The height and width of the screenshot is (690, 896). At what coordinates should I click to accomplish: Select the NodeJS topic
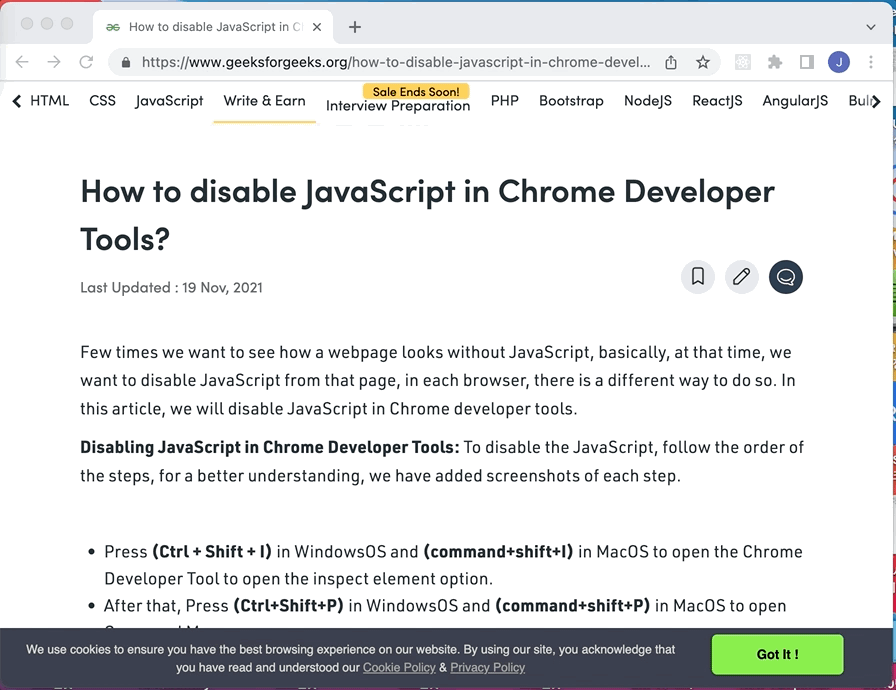pos(647,101)
